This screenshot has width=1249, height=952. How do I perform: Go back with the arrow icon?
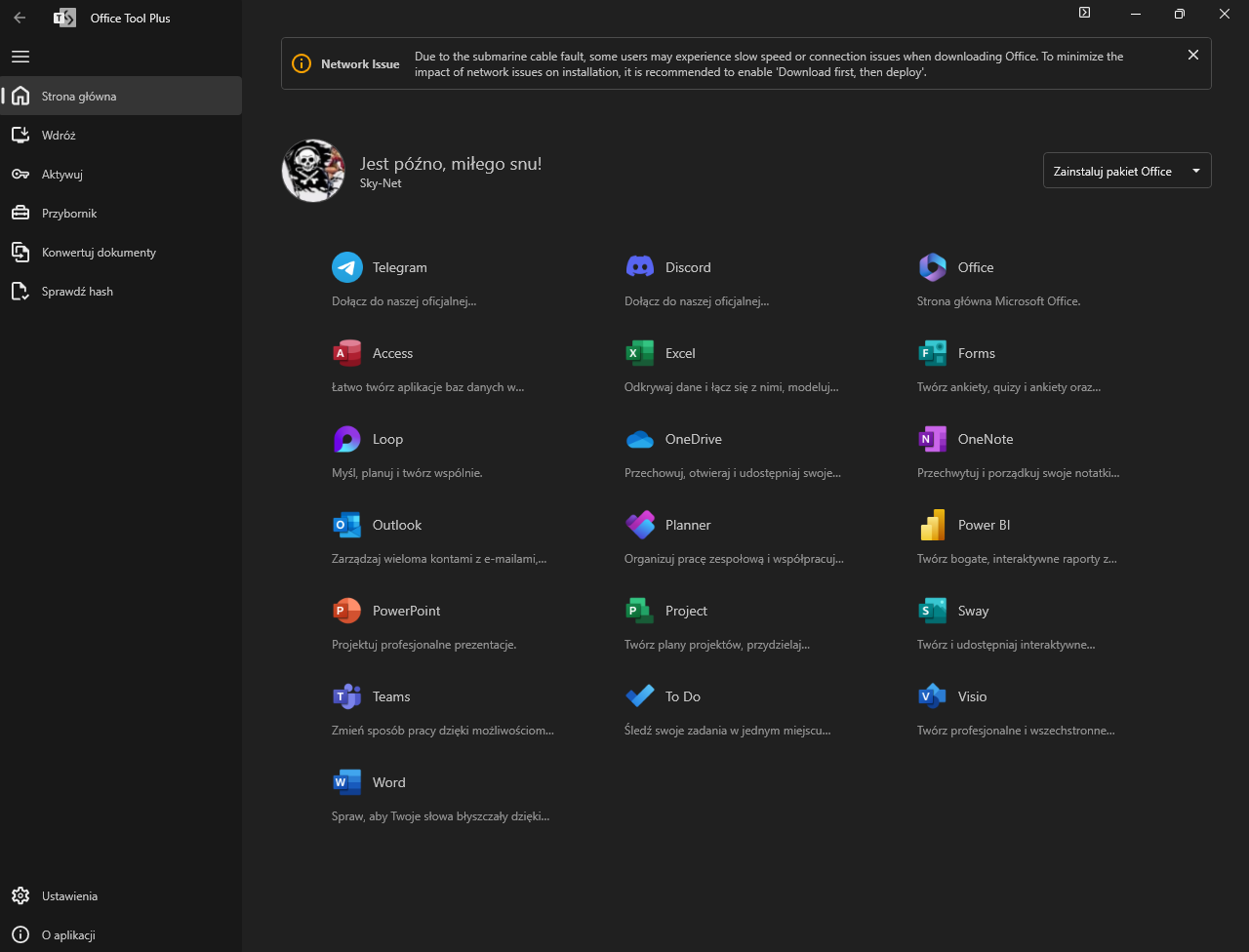point(20,18)
